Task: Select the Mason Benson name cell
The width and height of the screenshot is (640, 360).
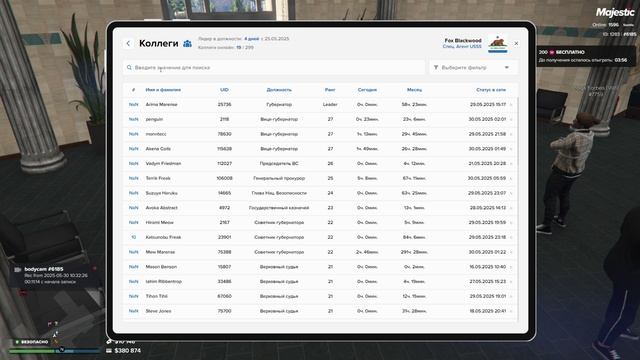Action: coord(161,267)
